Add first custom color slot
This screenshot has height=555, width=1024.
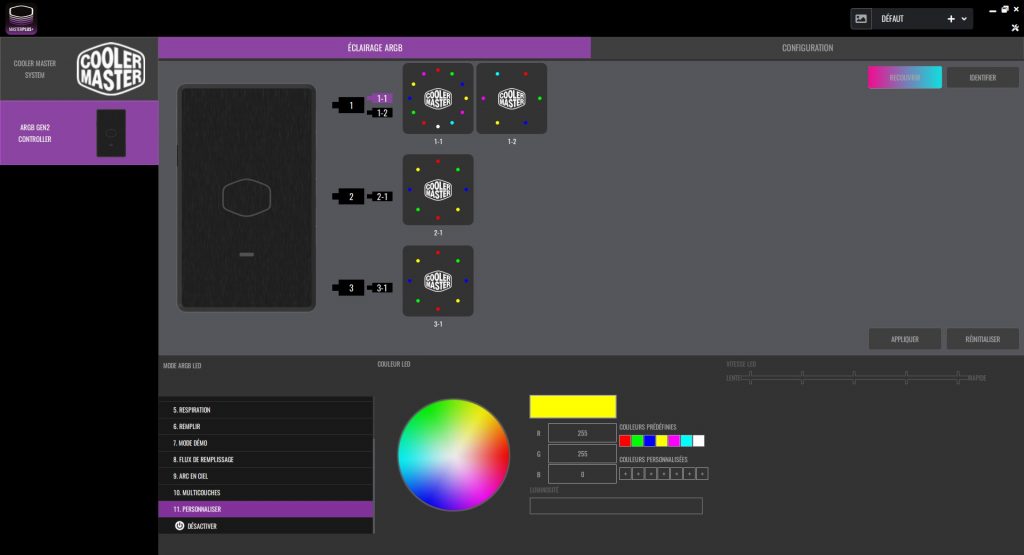click(625, 474)
